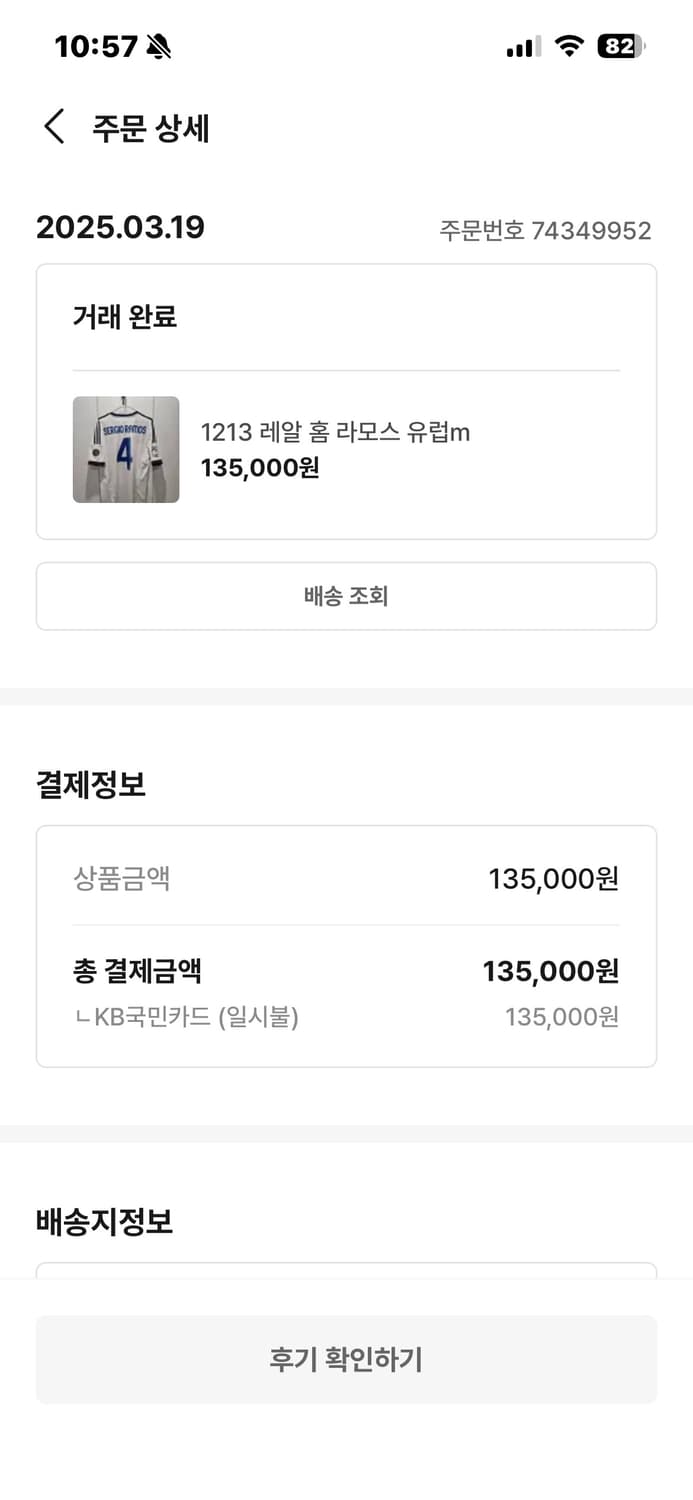Tap the Wi-Fi icon in the status bar
The height and width of the screenshot is (1500, 693).
pyautogui.click(x=570, y=45)
